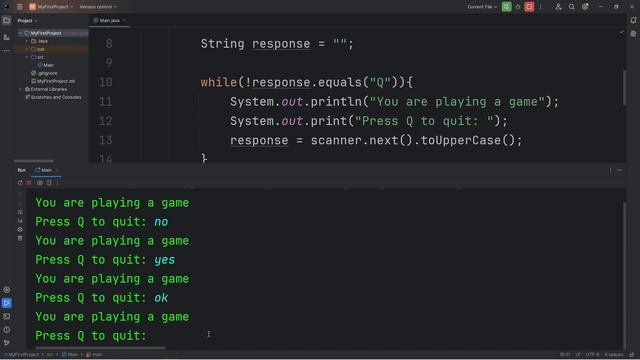
Task: Click the editor vertical scrollbar
Action: click(624, 88)
